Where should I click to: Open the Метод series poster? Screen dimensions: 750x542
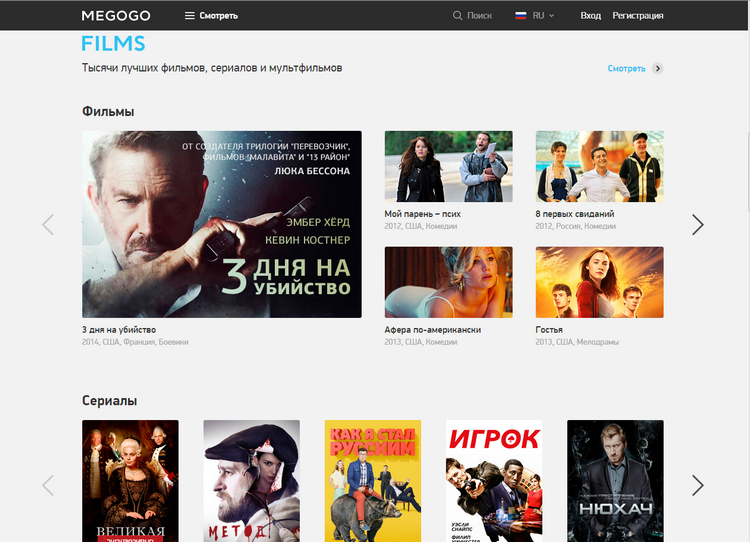pyautogui.click(x=252, y=481)
